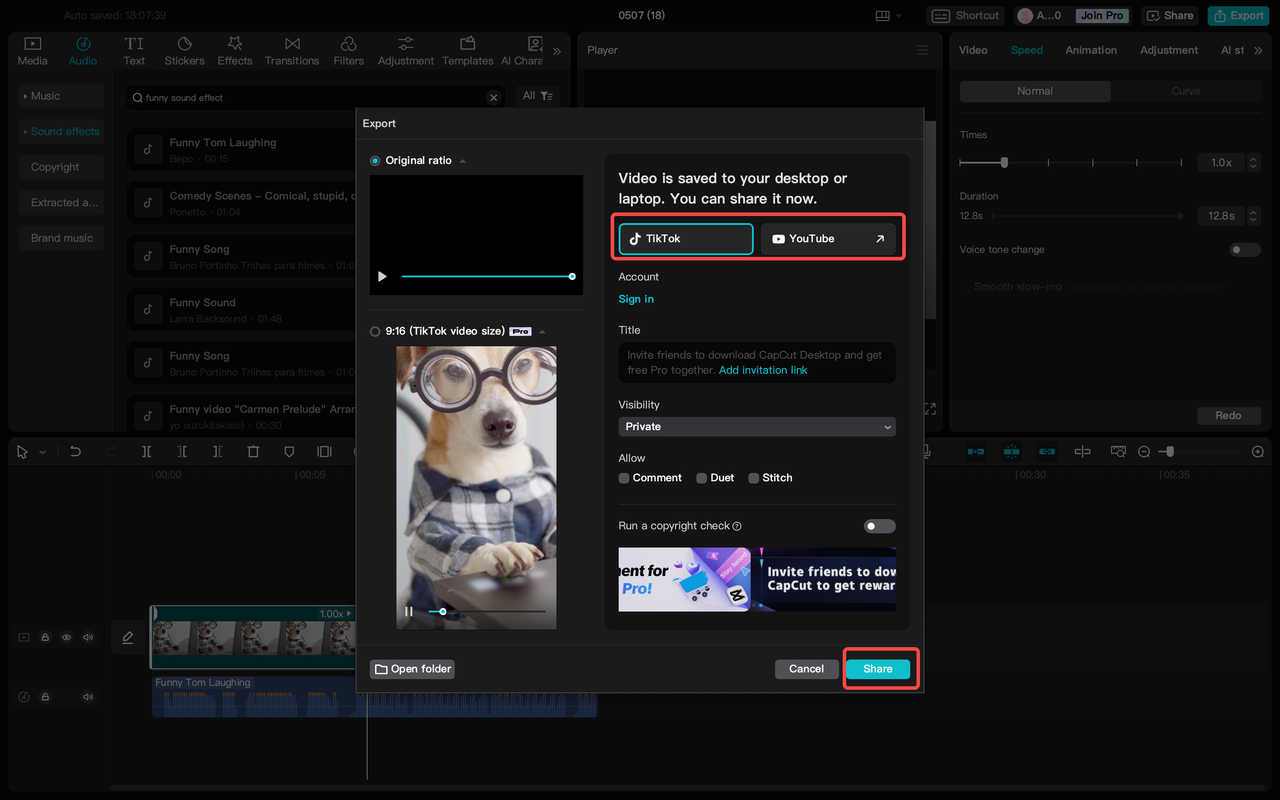The height and width of the screenshot is (800, 1280).
Task: Lock the video track
Action: pos(45,637)
